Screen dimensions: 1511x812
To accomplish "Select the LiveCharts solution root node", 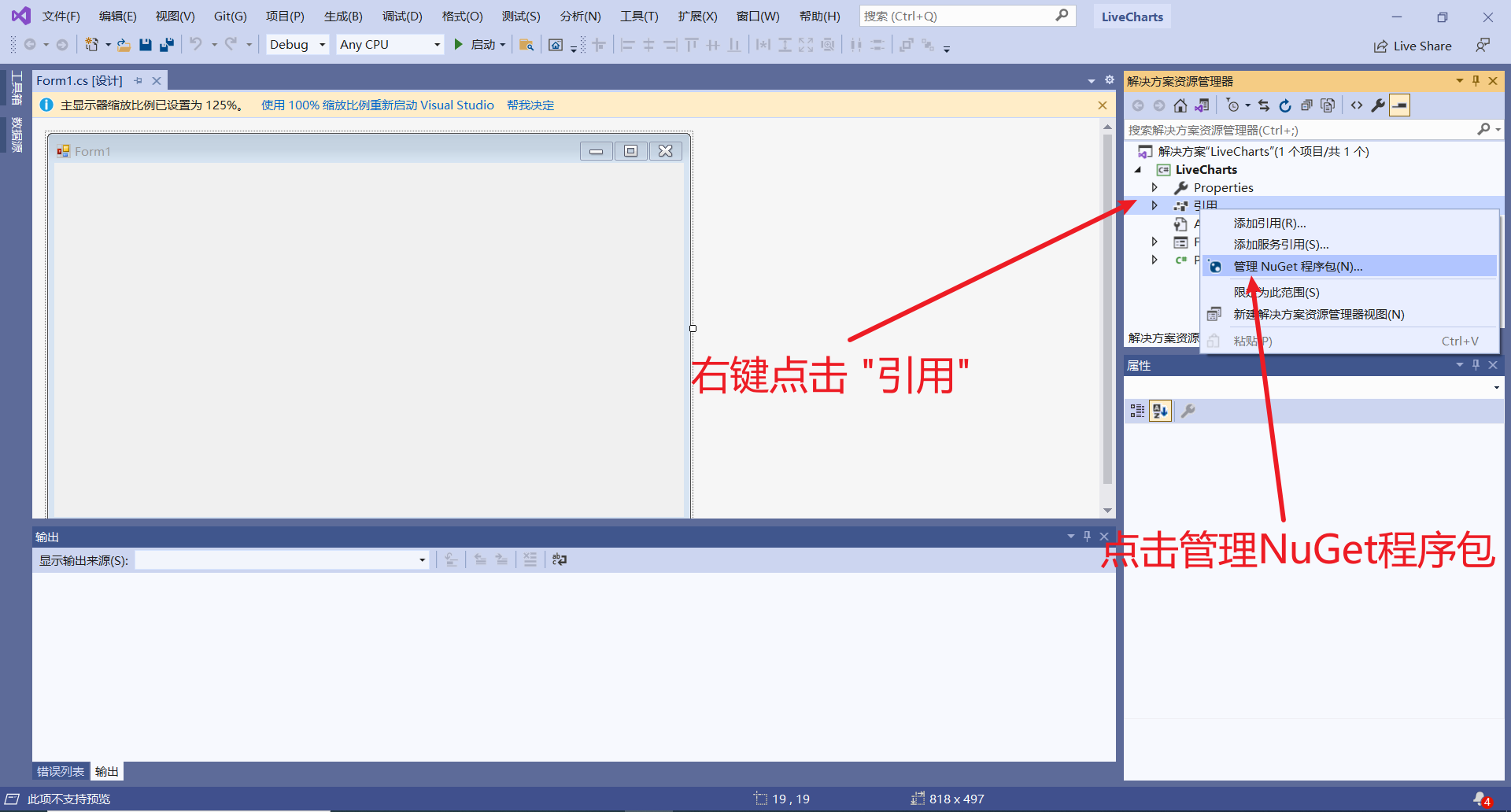I will tap(1263, 152).
